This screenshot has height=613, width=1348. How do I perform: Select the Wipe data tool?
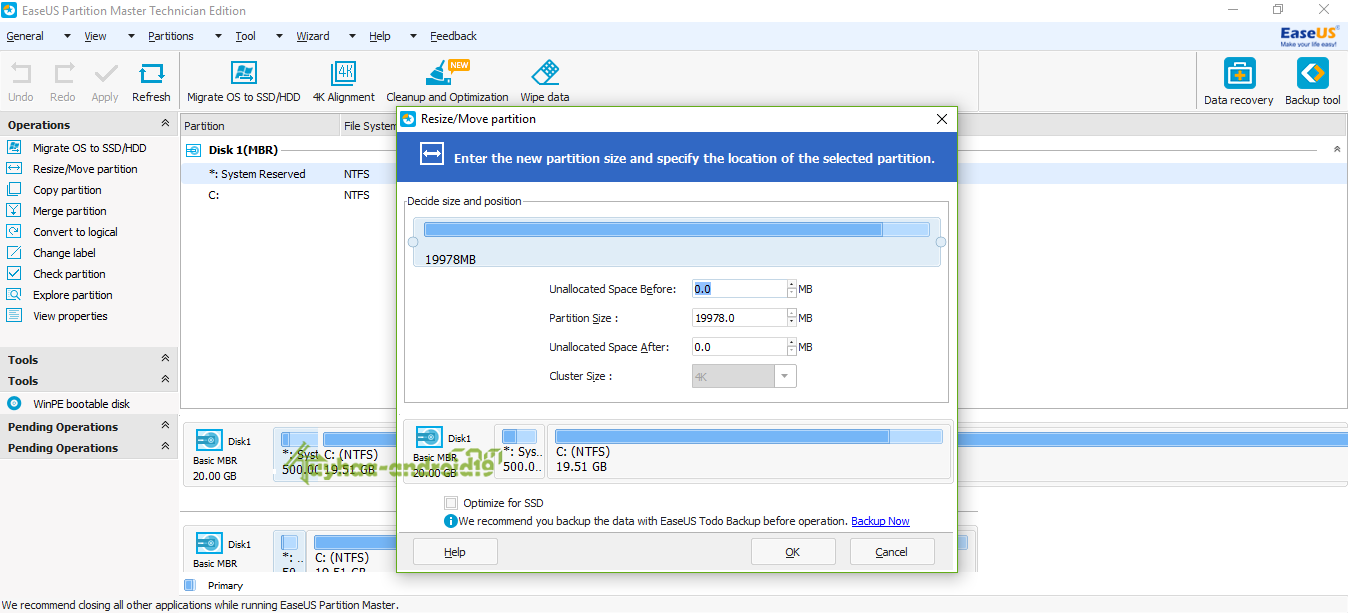[x=545, y=82]
